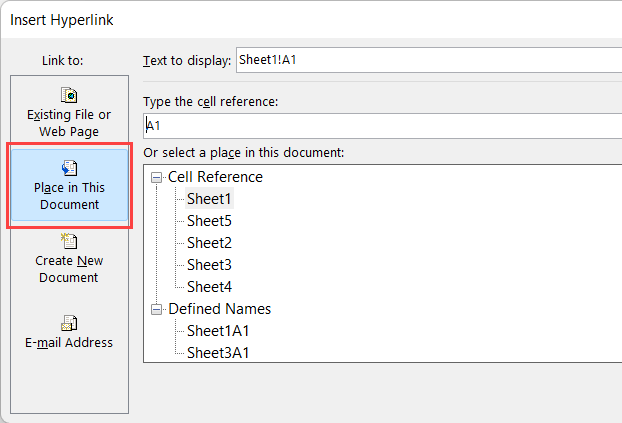Click the Or select a place label
The height and width of the screenshot is (423, 622).
244,152
